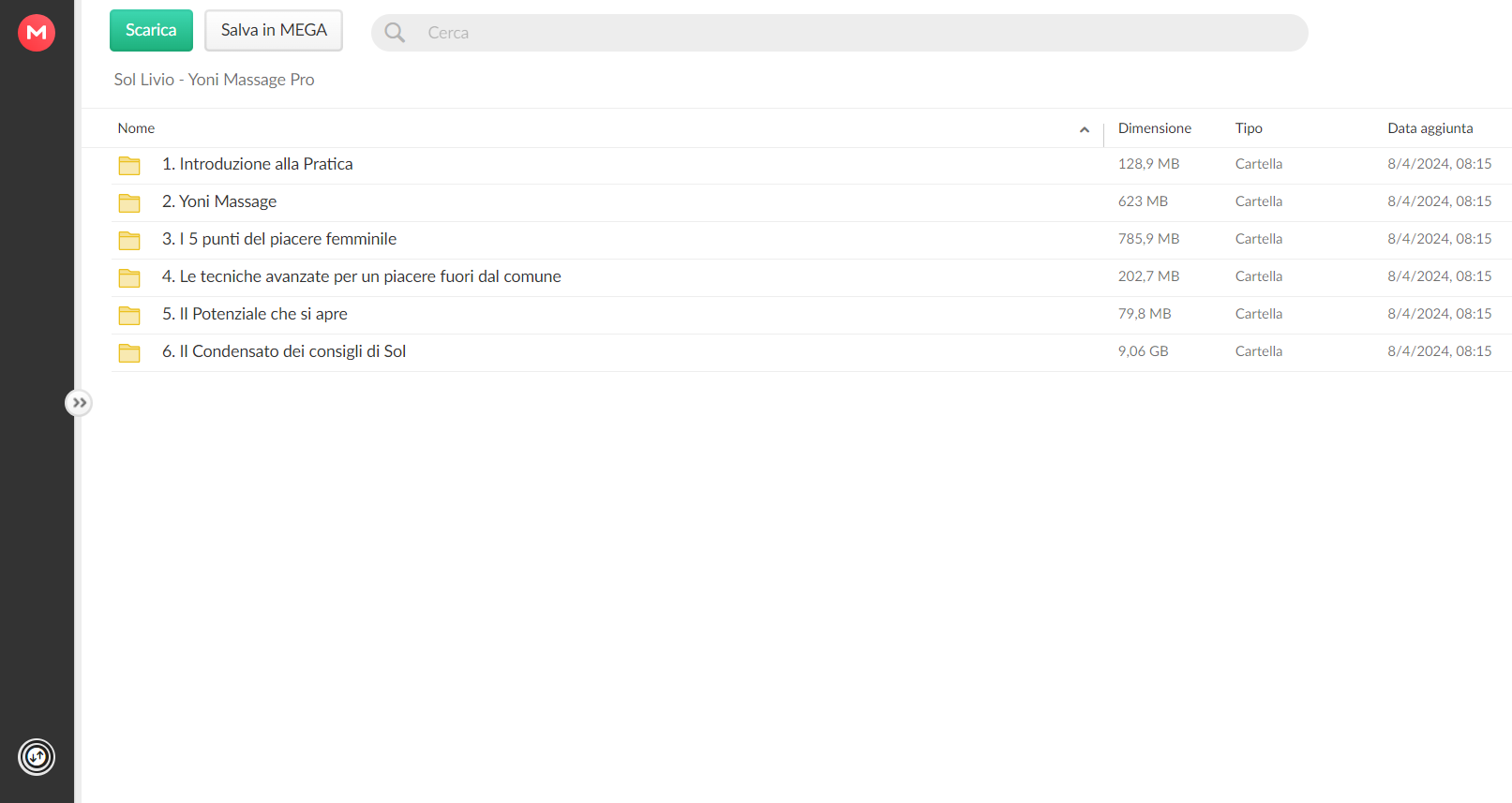This screenshot has height=803, width=1512.
Task: Sort by the Nome column header
Action: (x=136, y=128)
